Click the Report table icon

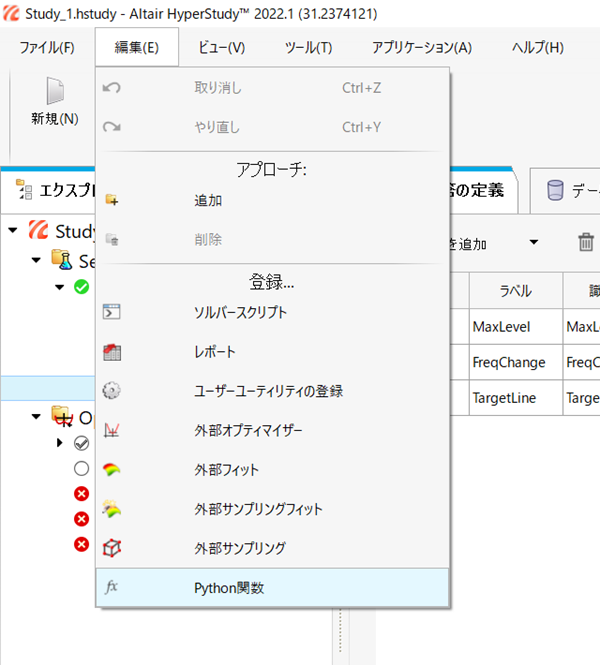coord(112,352)
